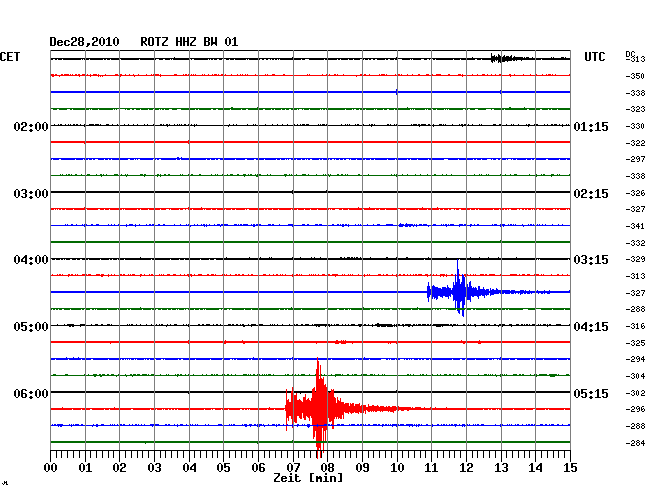Click the DC offset value -326
The height and width of the screenshot is (494, 650).
635,193
